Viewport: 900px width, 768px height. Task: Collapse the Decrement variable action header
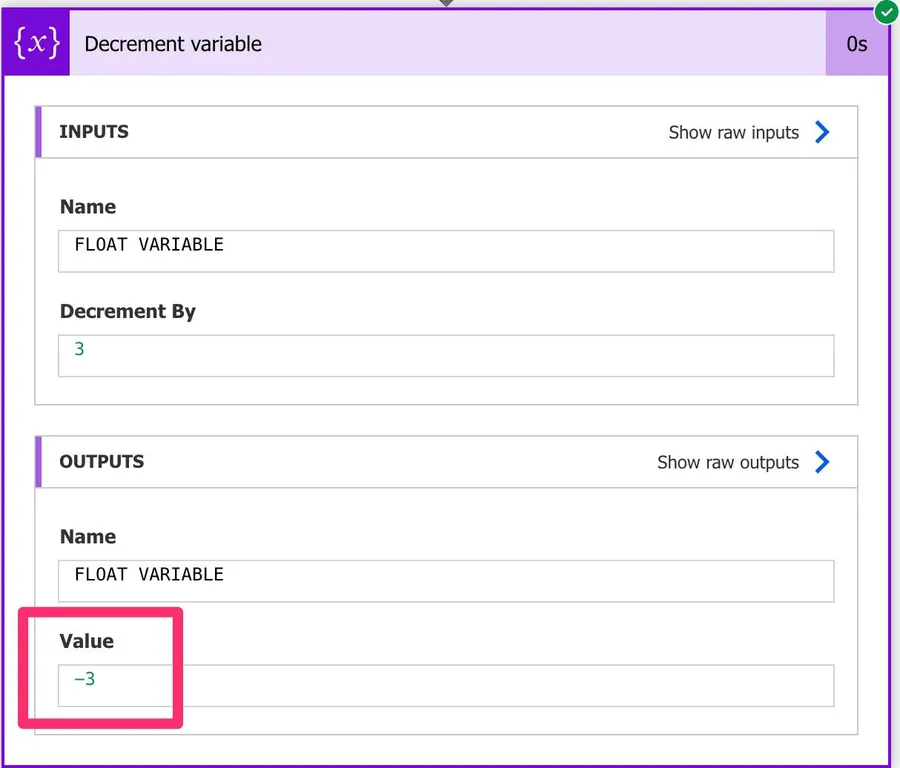[450, 44]
